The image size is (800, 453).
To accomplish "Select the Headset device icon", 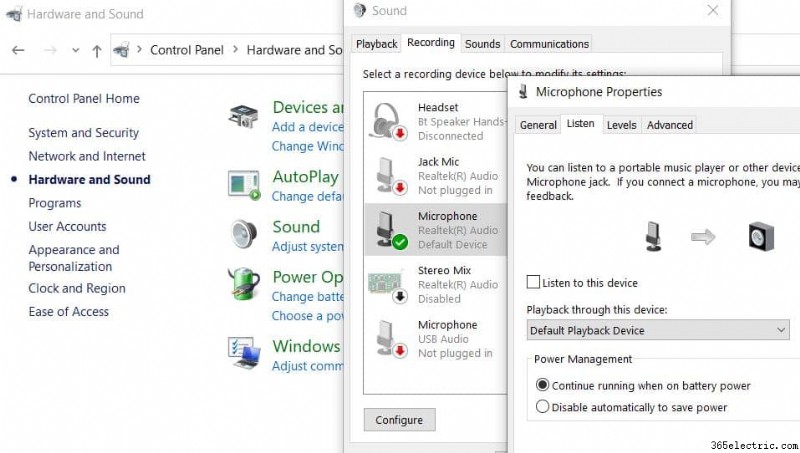I will click(x=388, y=121).
